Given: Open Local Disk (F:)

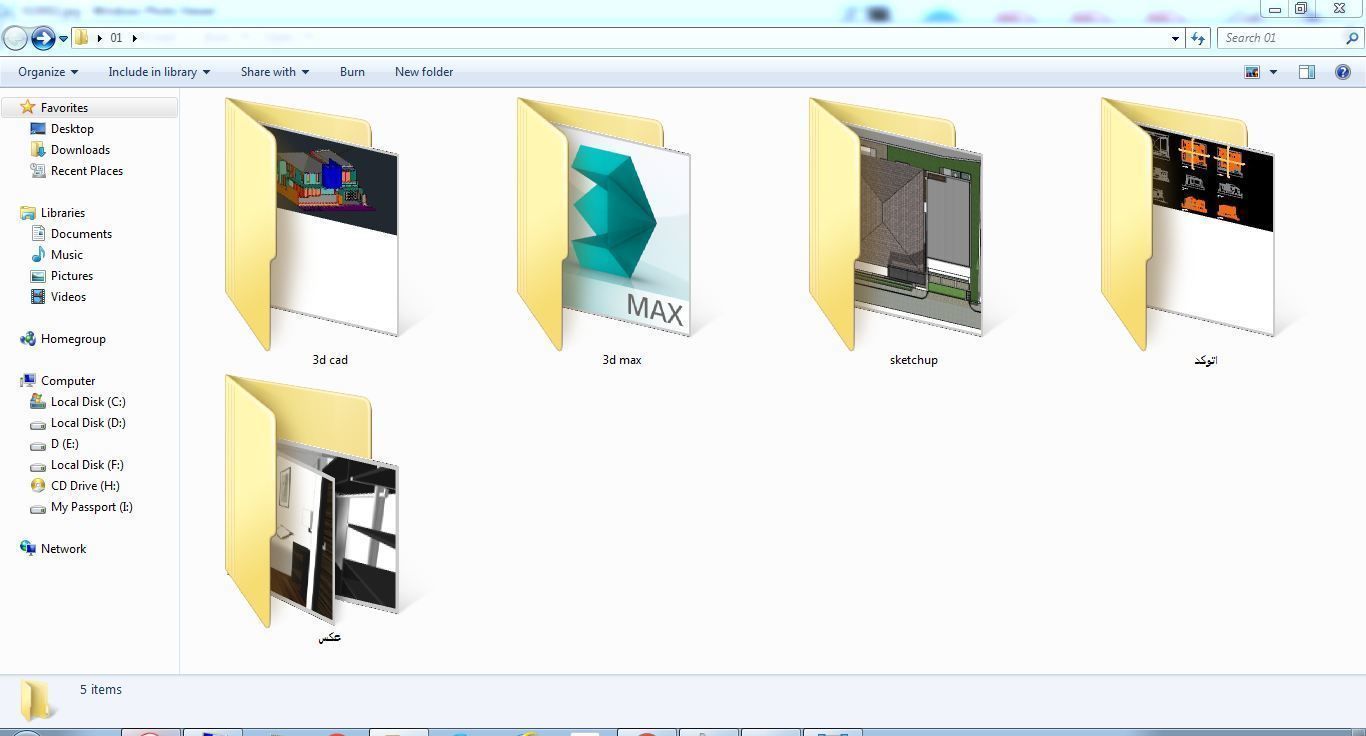Looking at the screenshot, I should point(87,465).
